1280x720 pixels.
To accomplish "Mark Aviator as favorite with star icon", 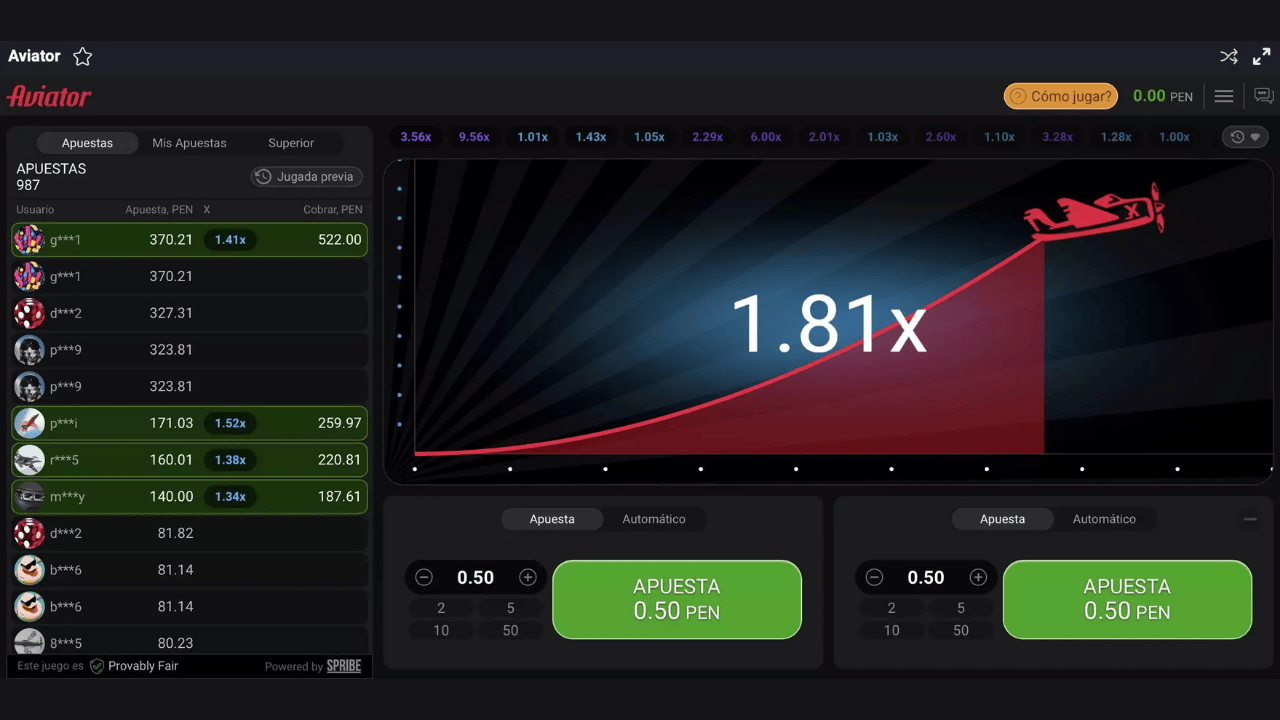I will 83,57.
